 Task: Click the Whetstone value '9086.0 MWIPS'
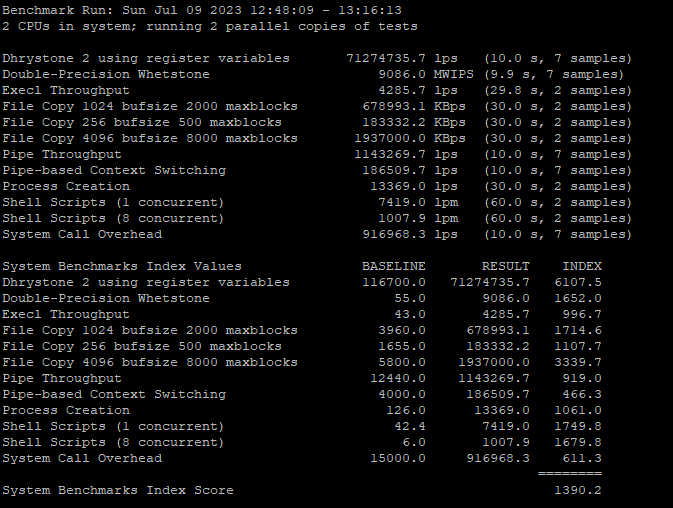[x=426, y=74]
